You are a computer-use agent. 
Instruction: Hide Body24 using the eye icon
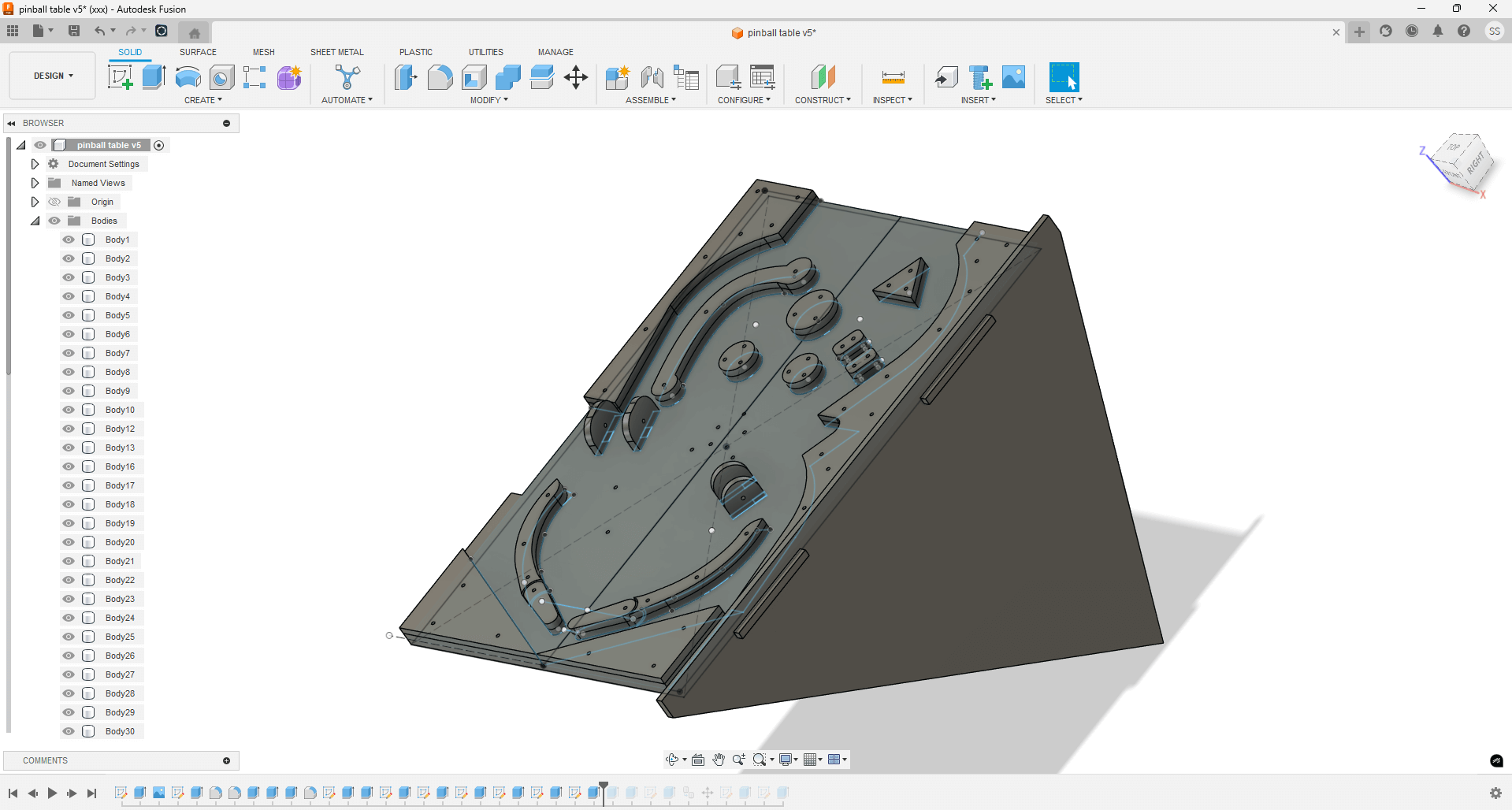[x=69, y=618]
